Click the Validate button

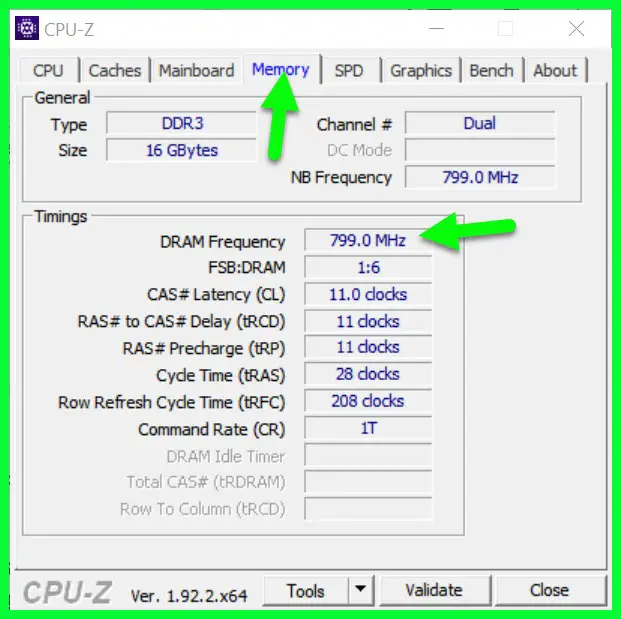click(434, 590)
